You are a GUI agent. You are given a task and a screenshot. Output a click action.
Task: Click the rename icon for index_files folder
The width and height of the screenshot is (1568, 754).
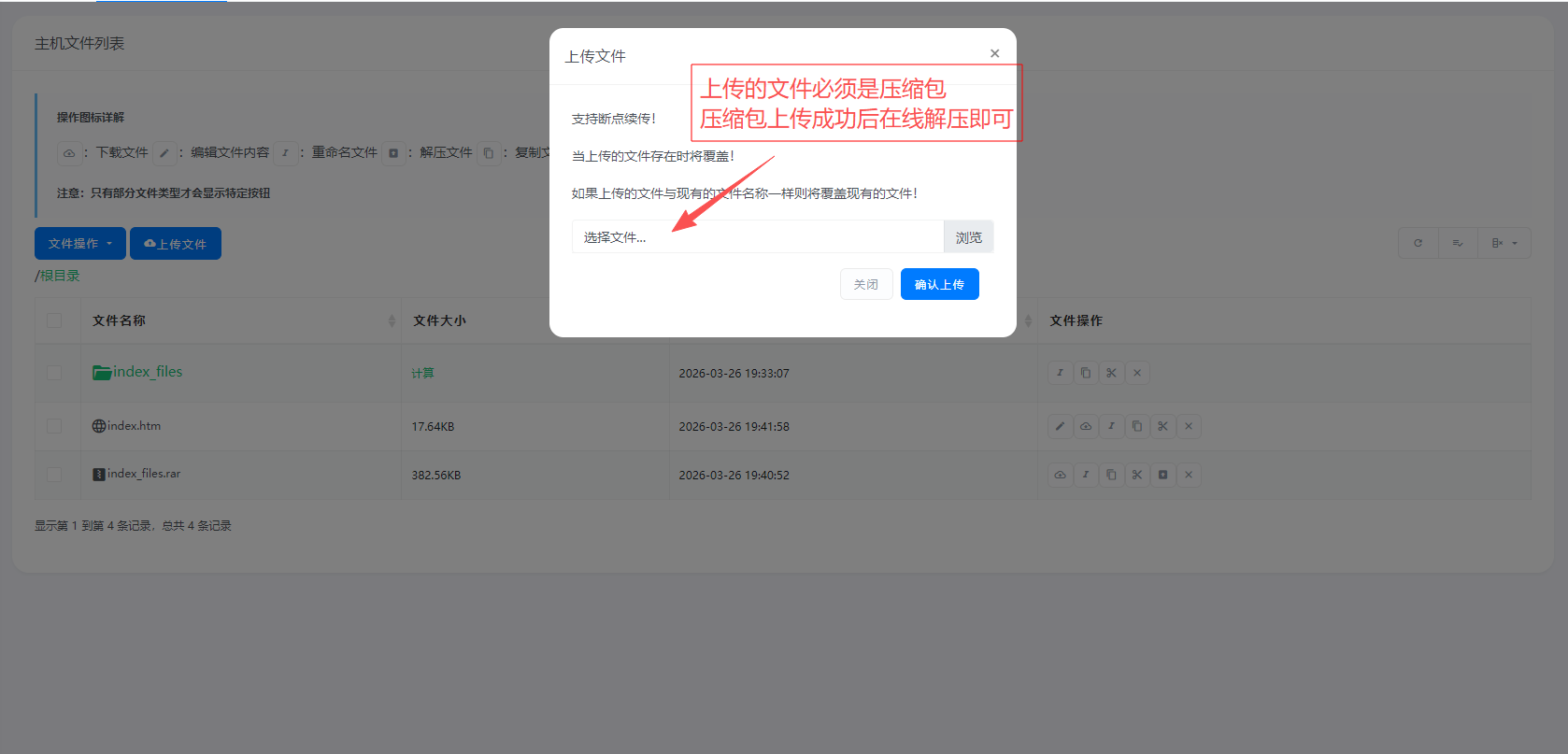pyautogui.click(x=1060, y=373)
